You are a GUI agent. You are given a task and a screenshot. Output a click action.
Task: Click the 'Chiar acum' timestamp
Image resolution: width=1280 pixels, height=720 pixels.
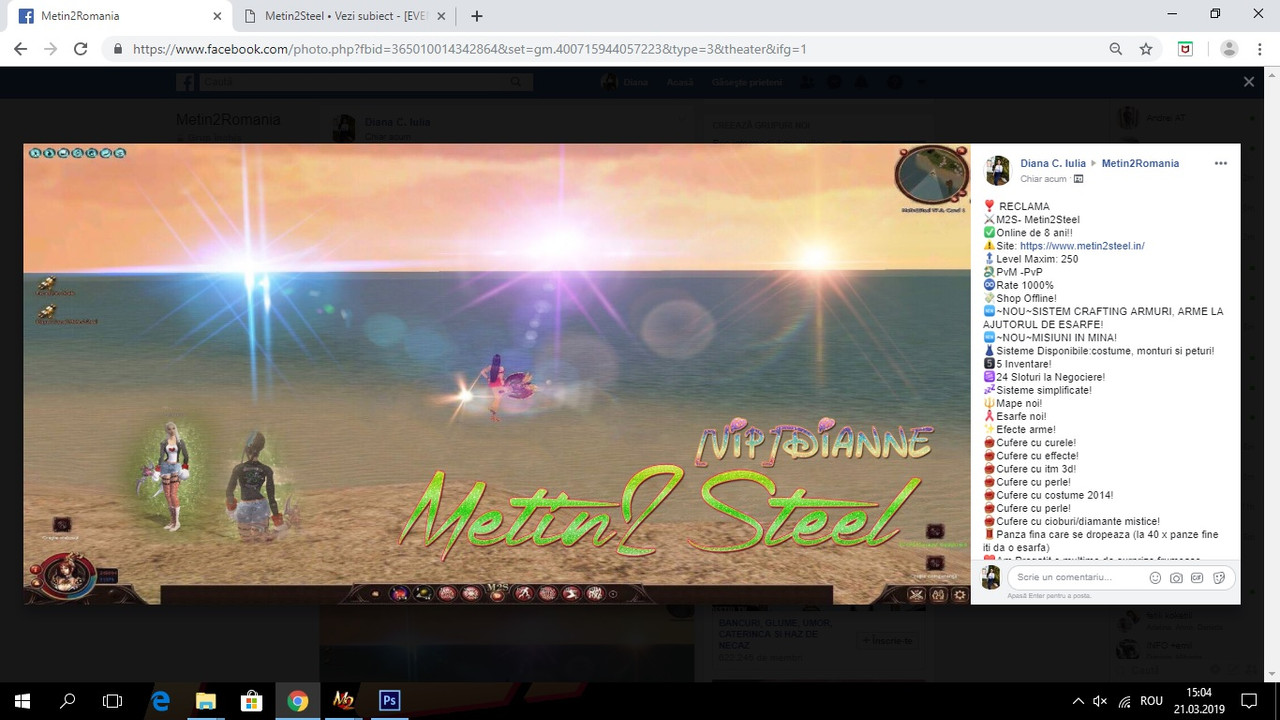pos(1043,179)
